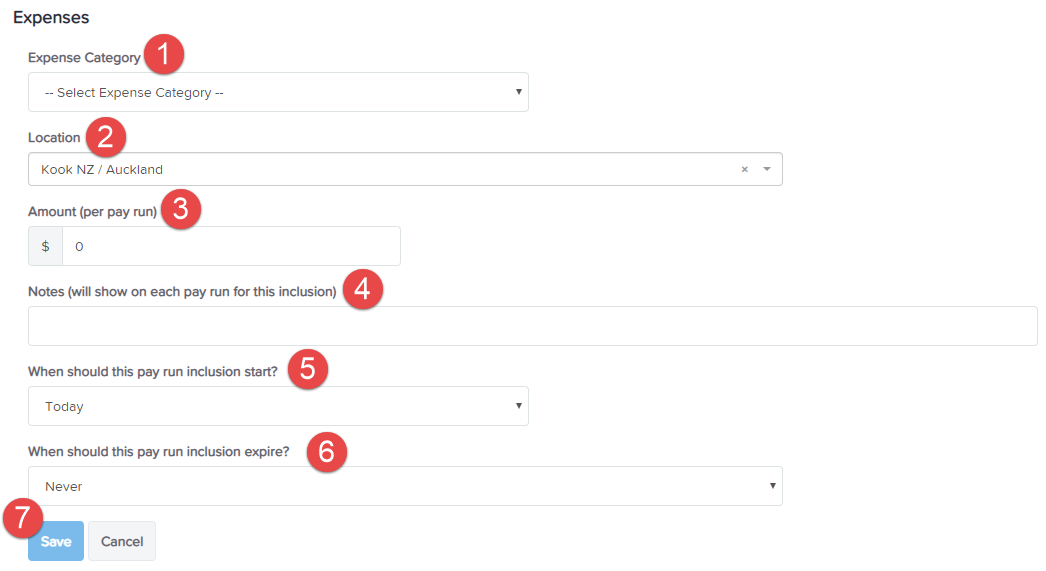1046x571 pixels.
Task: Open the inclusion expire dropdown showing Never
Action: point(405,486)
